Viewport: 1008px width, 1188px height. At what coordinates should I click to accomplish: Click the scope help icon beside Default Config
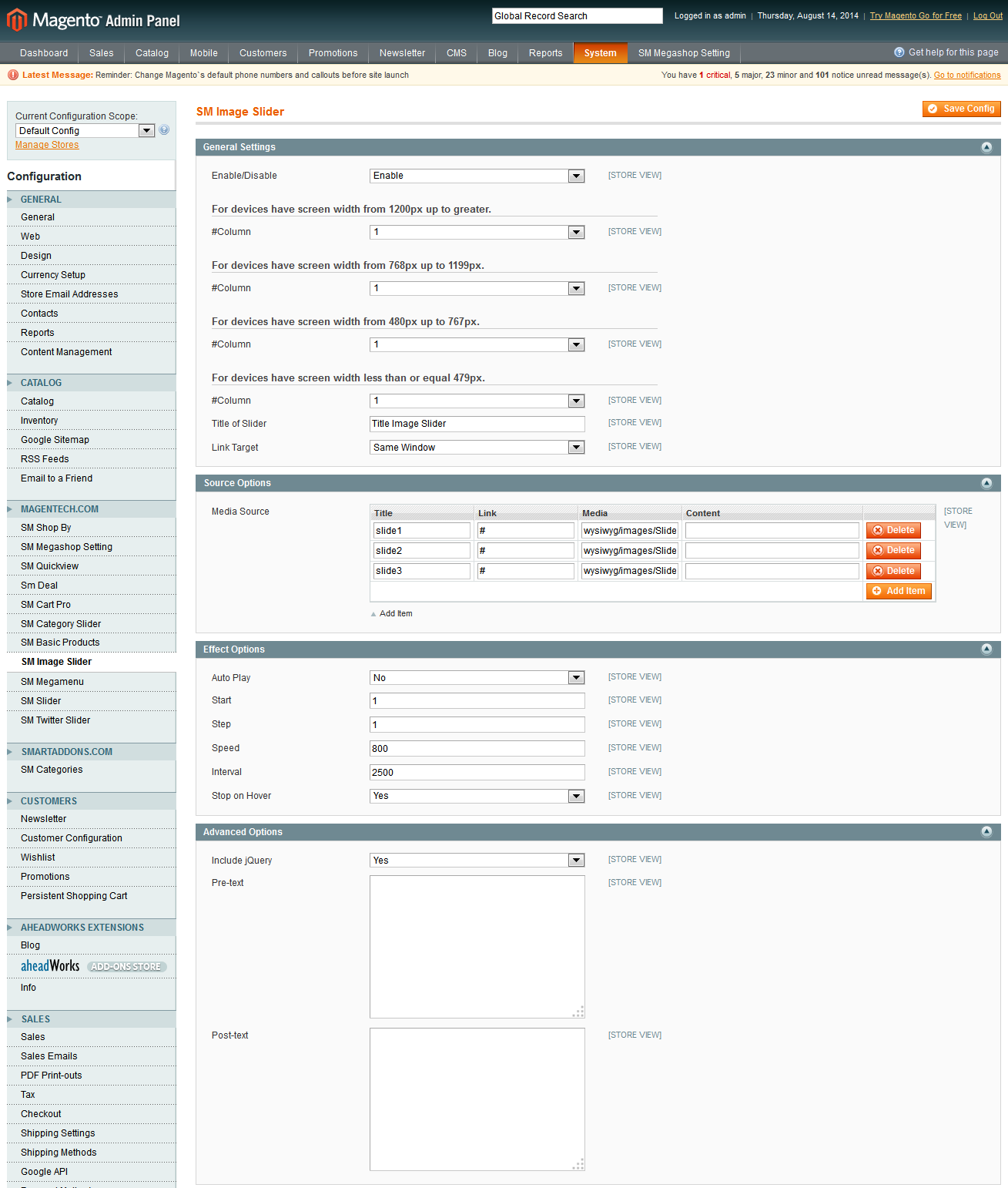point(164,130)
